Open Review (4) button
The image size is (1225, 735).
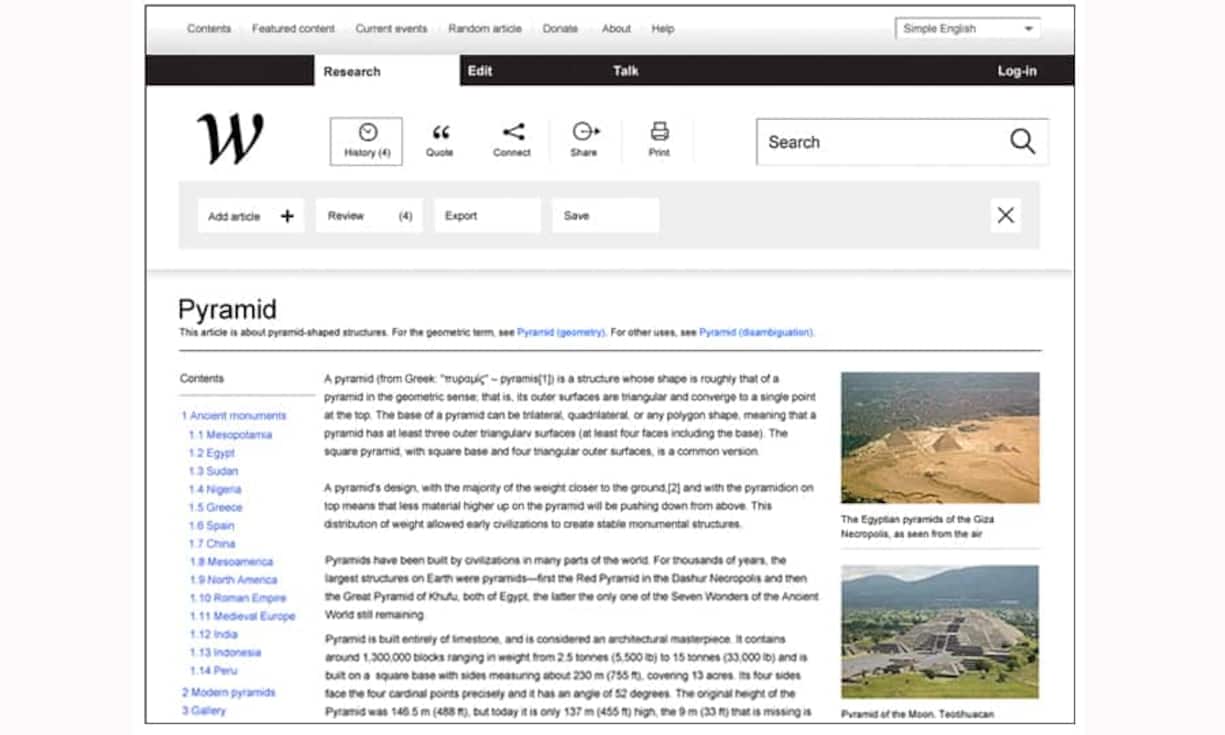click(x=369, y=216)
